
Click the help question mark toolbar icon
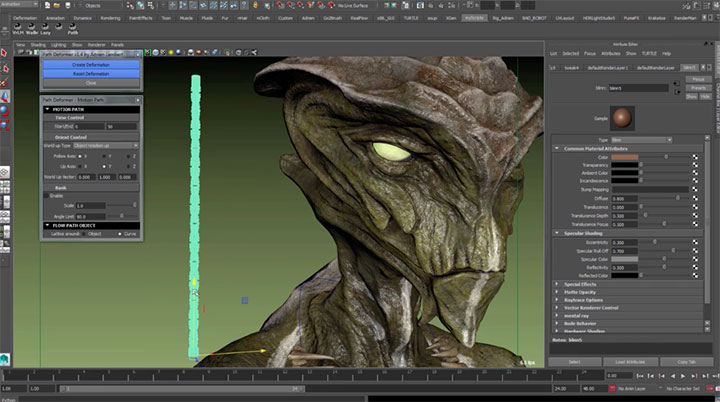click(x=245, y=6)
